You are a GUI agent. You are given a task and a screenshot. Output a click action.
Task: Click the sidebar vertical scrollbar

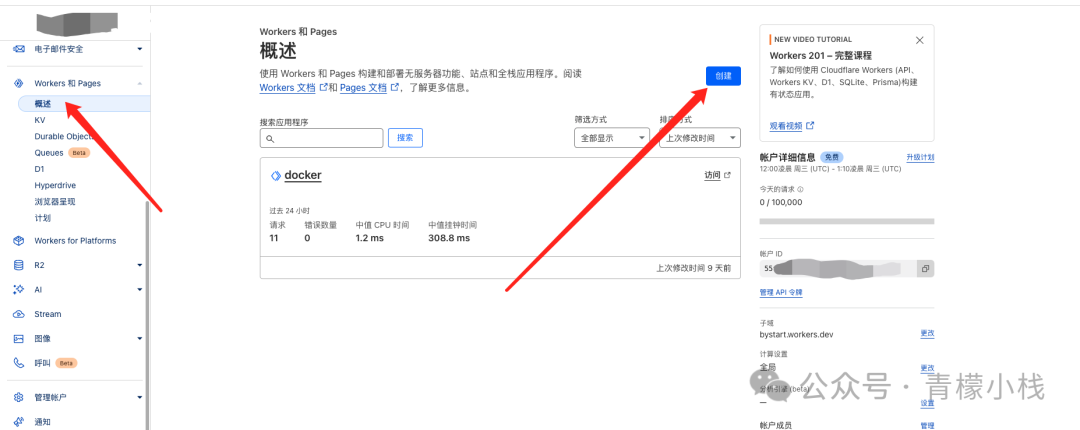tap(147, 316)
